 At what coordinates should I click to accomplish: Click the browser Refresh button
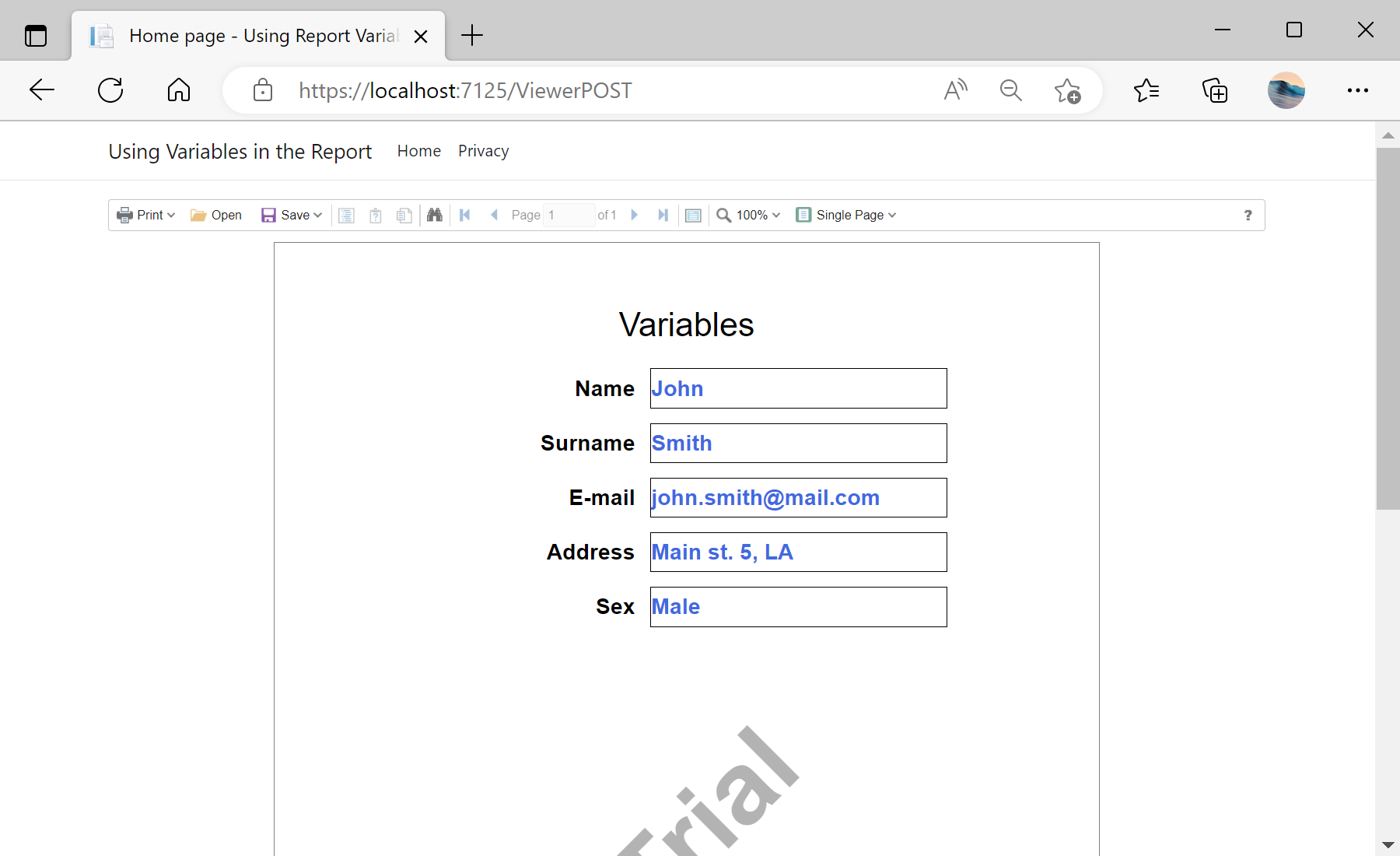(x=110, y=90)
